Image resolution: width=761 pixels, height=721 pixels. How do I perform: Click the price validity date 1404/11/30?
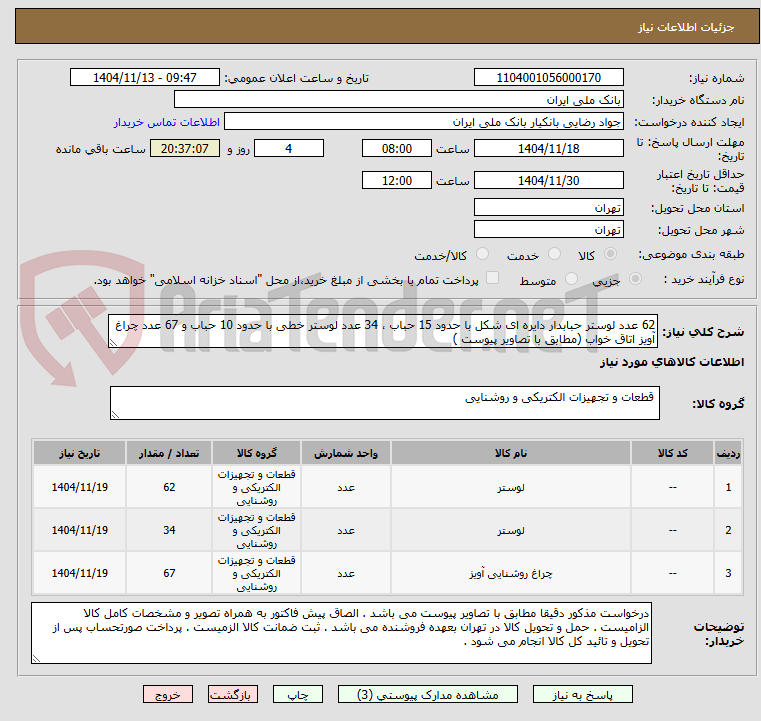[x=548, y=180]
